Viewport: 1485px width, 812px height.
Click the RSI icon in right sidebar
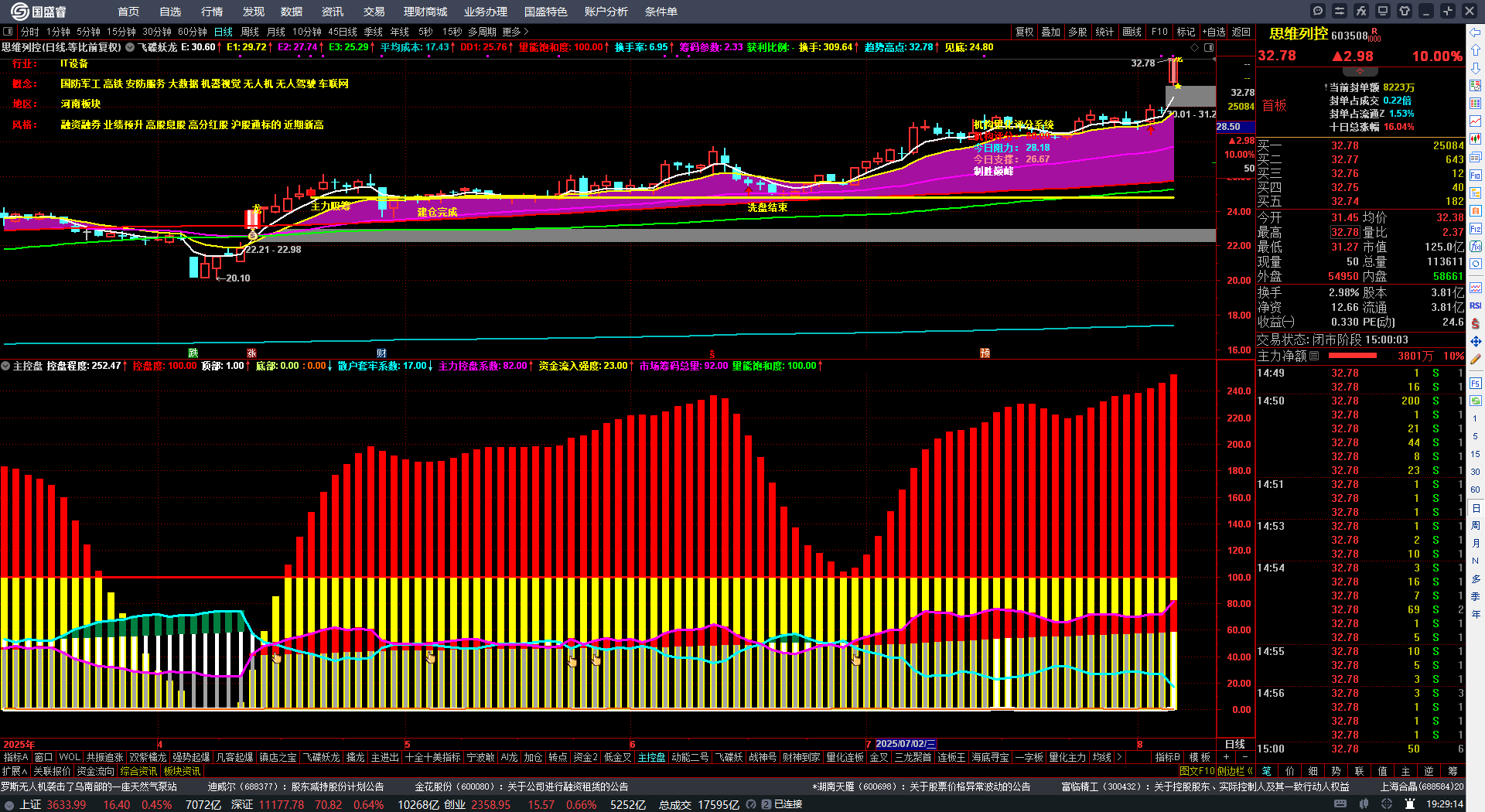tap(1476, 305)
